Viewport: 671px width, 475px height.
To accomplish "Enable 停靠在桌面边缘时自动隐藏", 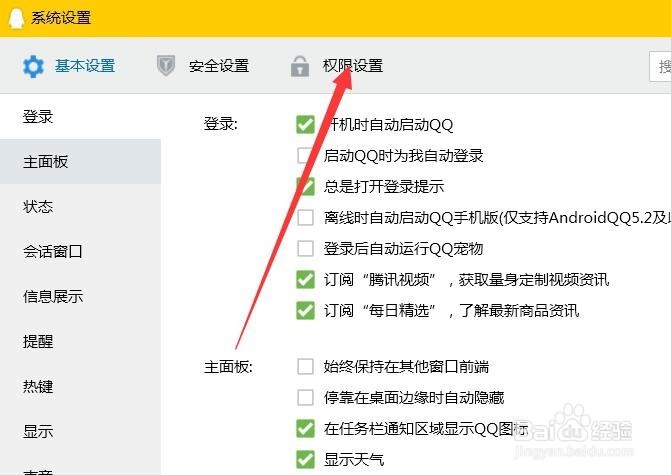I will pyautogui.click(x=305, y=398).
